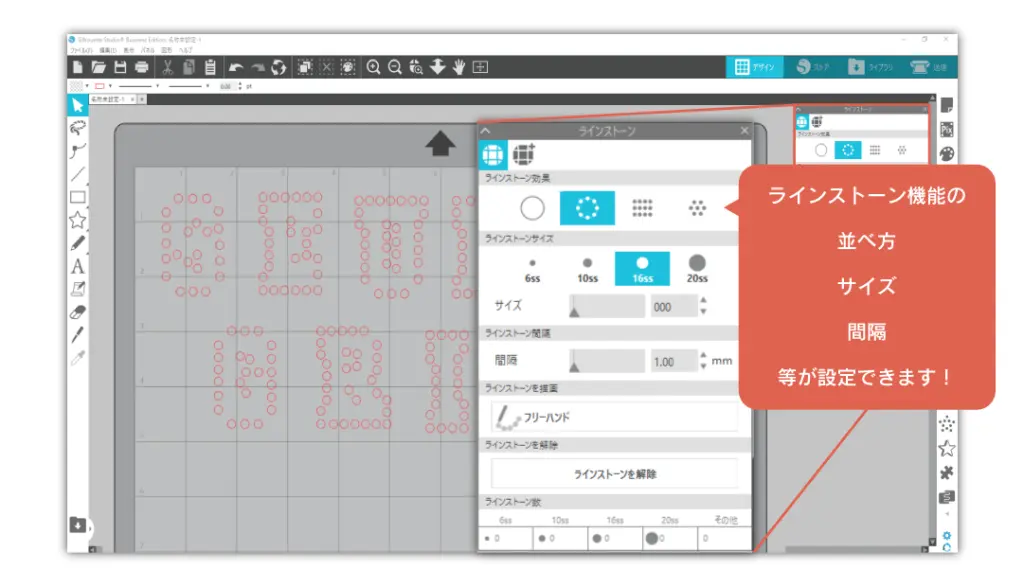Increase the 間隔 spacing value with up arrow
Viewport: 1024px width, 588px height.
coord(703,355)
